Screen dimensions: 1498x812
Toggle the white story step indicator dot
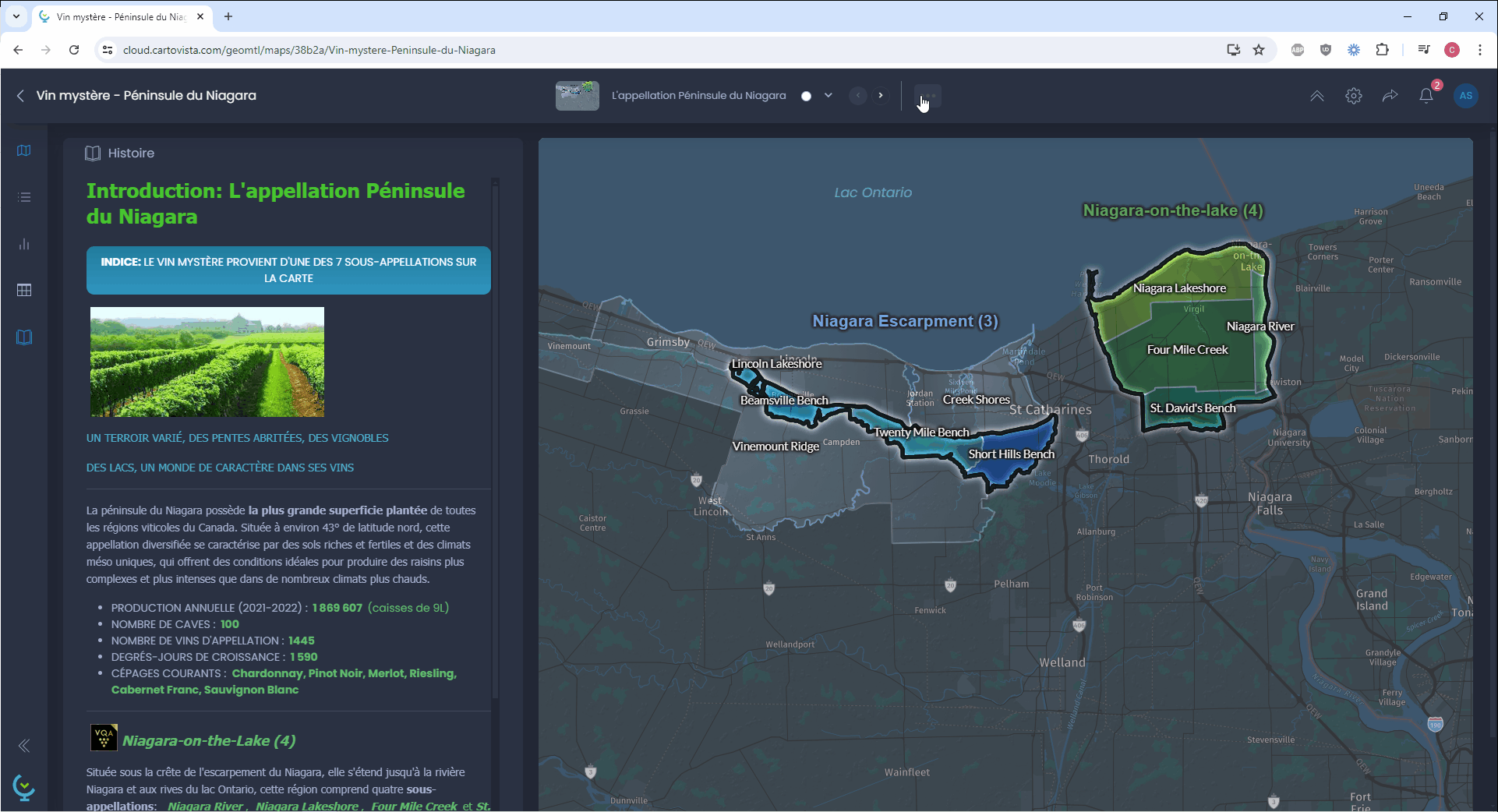807,96
